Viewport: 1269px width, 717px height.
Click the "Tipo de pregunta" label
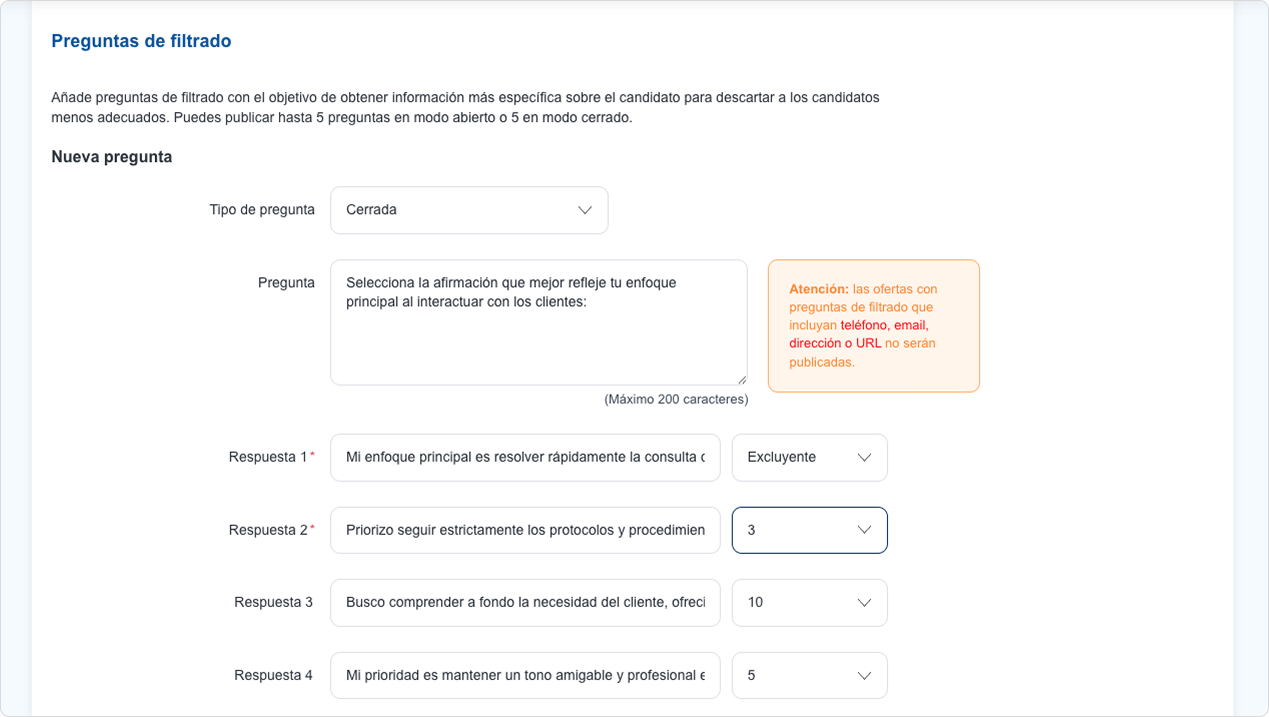[262, 210]
